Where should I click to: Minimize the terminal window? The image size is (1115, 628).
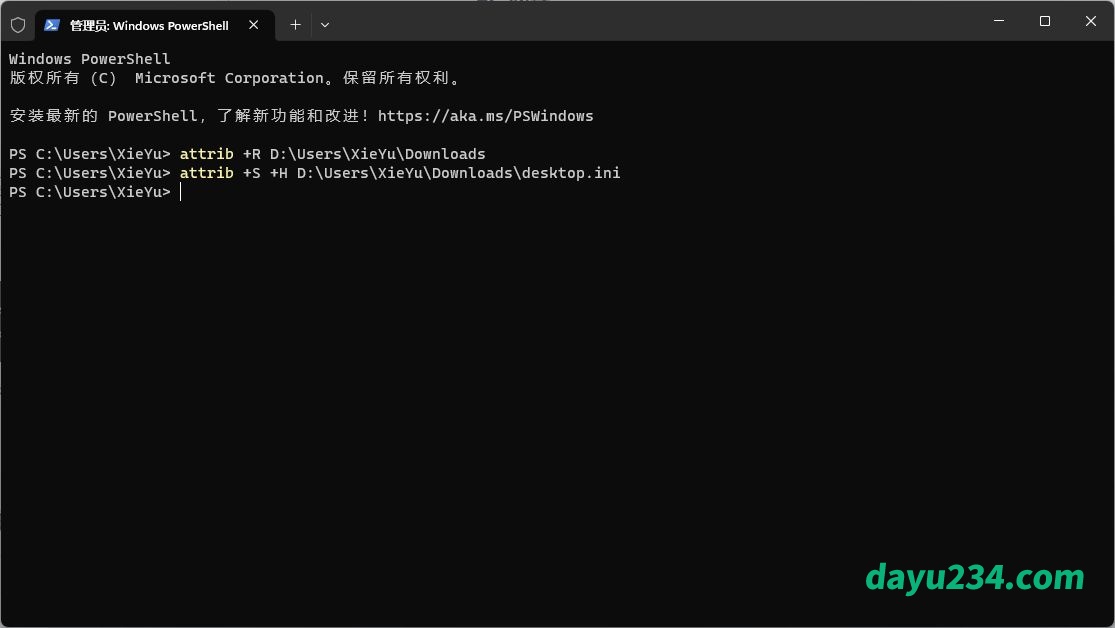pos(998,21)
